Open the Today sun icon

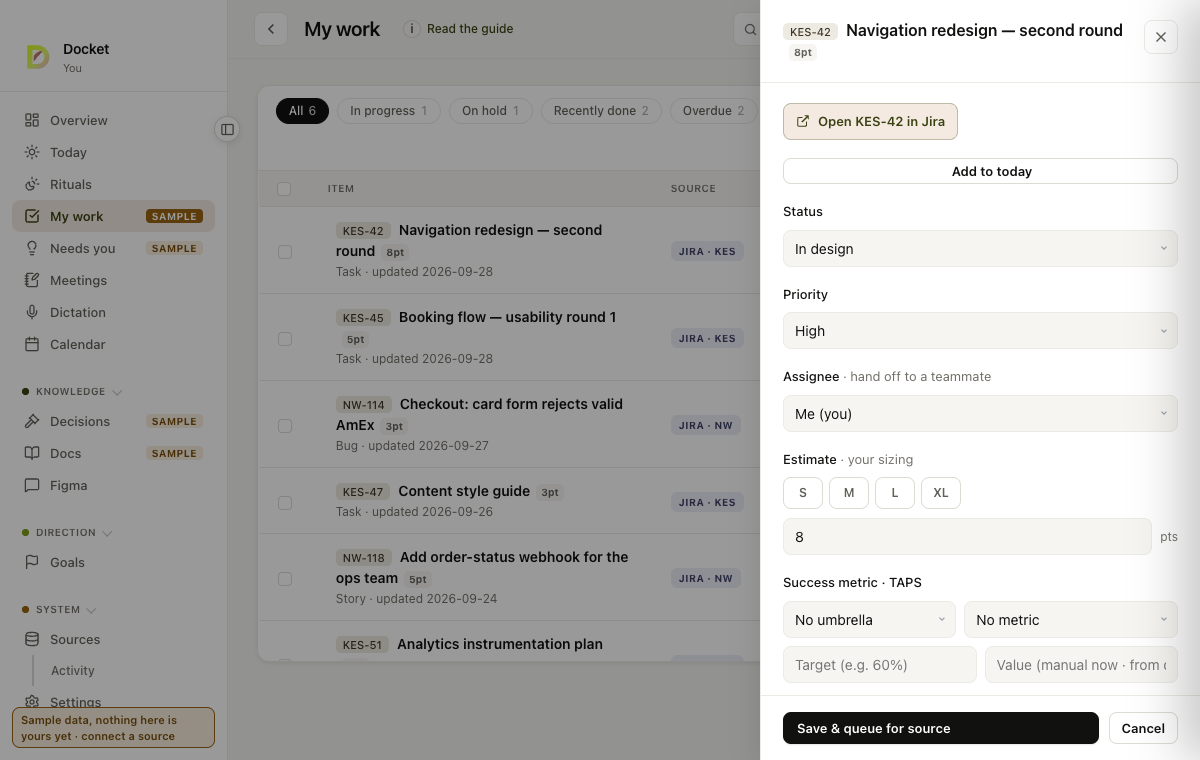[32, 152]
